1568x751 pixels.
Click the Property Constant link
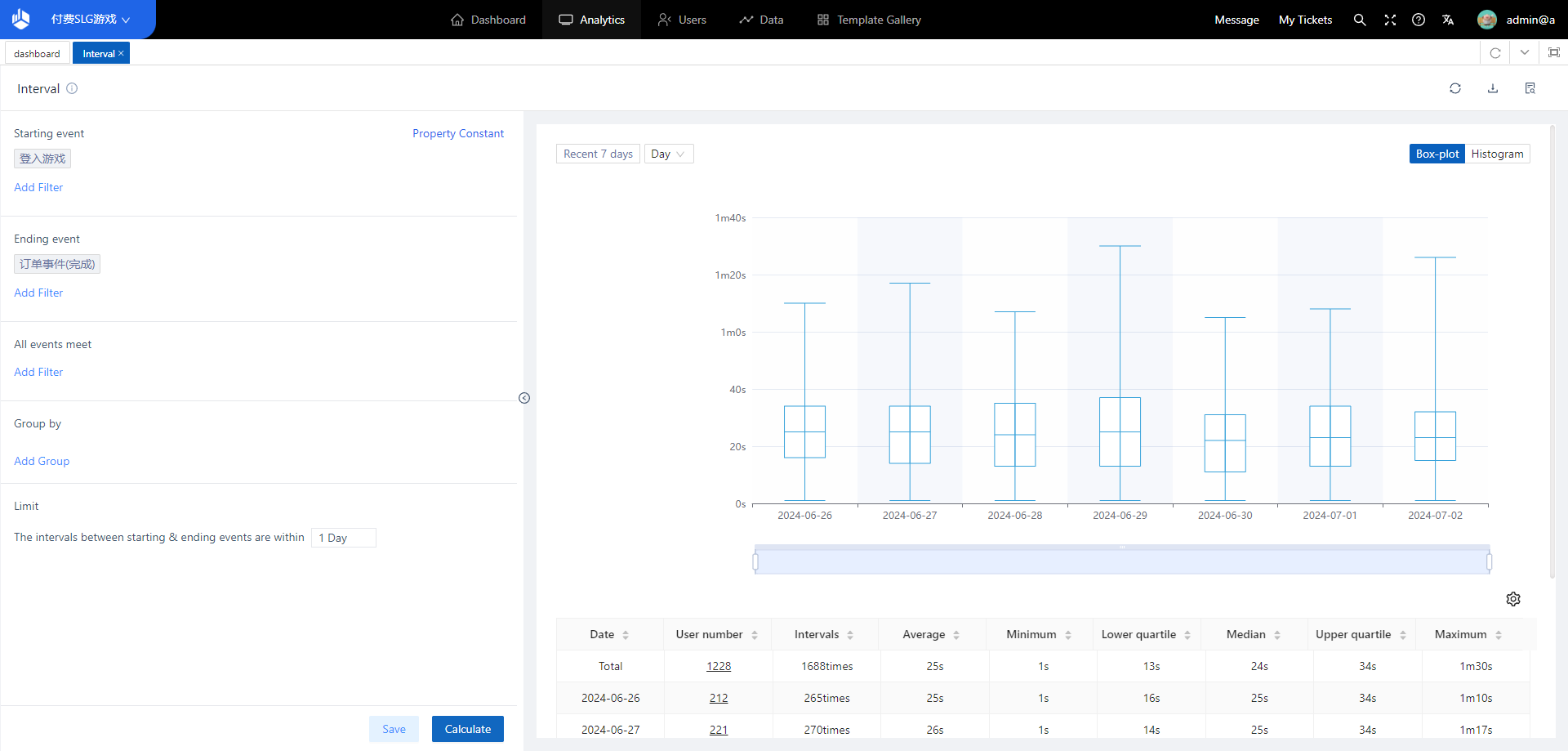pos(457,133)
